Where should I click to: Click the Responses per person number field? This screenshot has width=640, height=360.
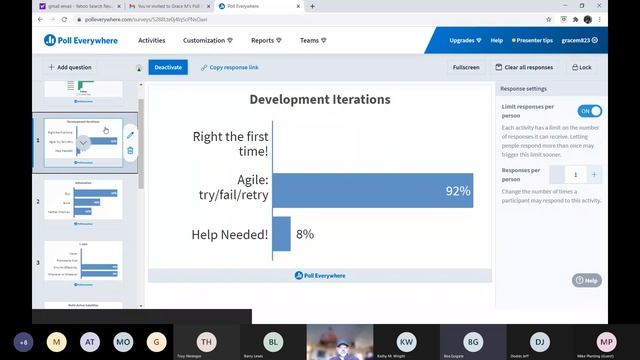click(576, 175)
